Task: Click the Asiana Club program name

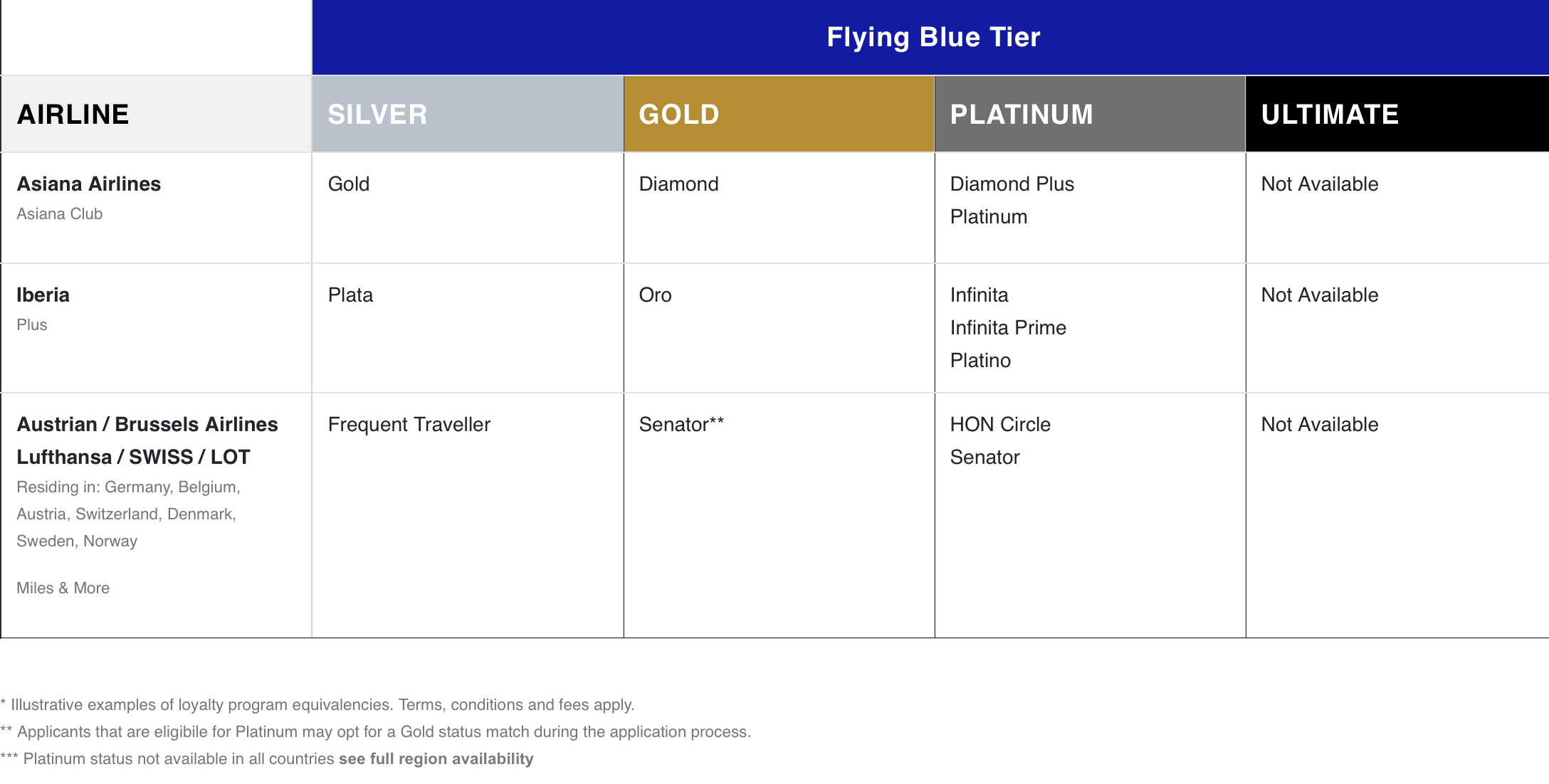Action: tap(60, 214)
